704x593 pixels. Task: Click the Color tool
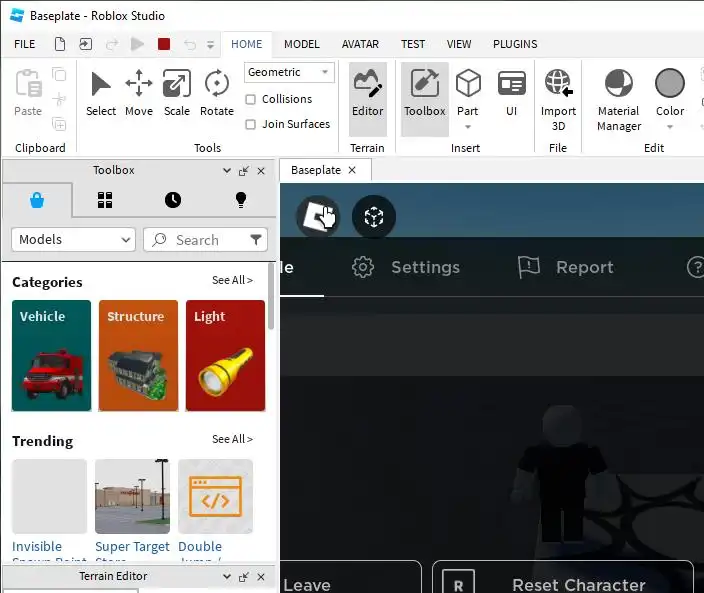(x=670, y=92)
